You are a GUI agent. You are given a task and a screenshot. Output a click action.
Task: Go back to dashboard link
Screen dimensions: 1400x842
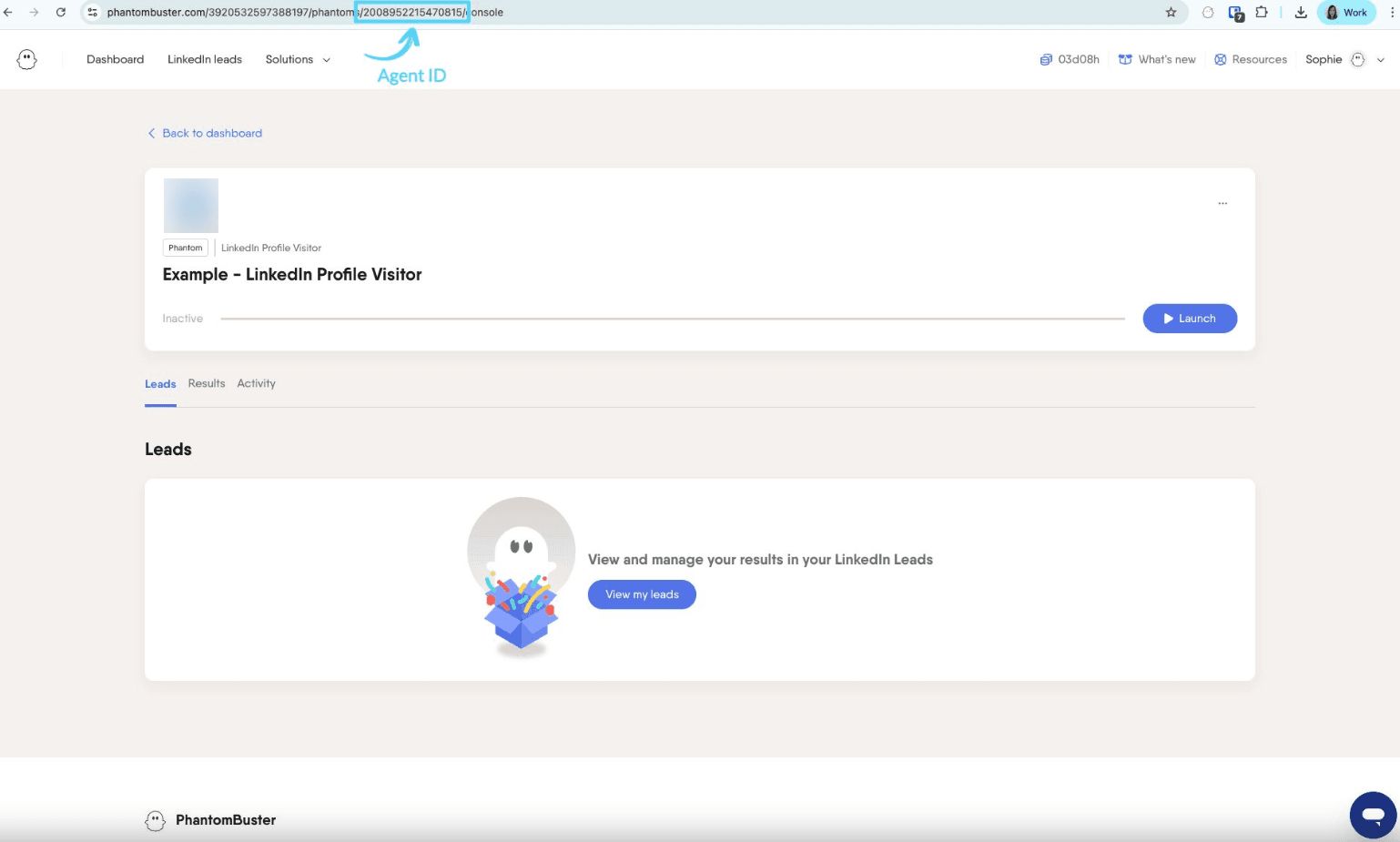click(205, 133)
